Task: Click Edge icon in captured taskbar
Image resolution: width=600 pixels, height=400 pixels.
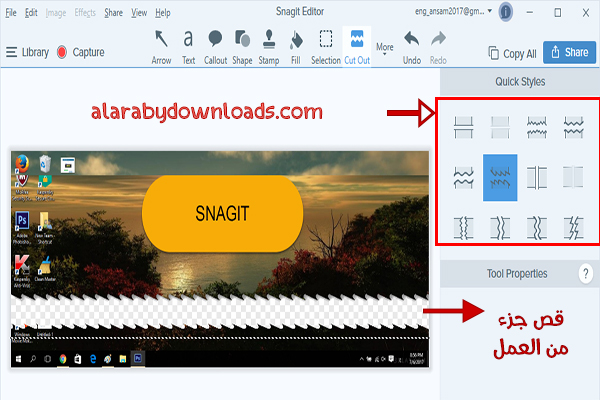Action: click(93, 359)
